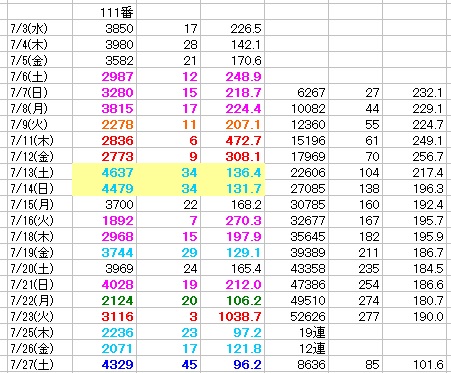451x373 pixels.
Task: Select the cell reading 12連
Action: (x=297, y=349)
